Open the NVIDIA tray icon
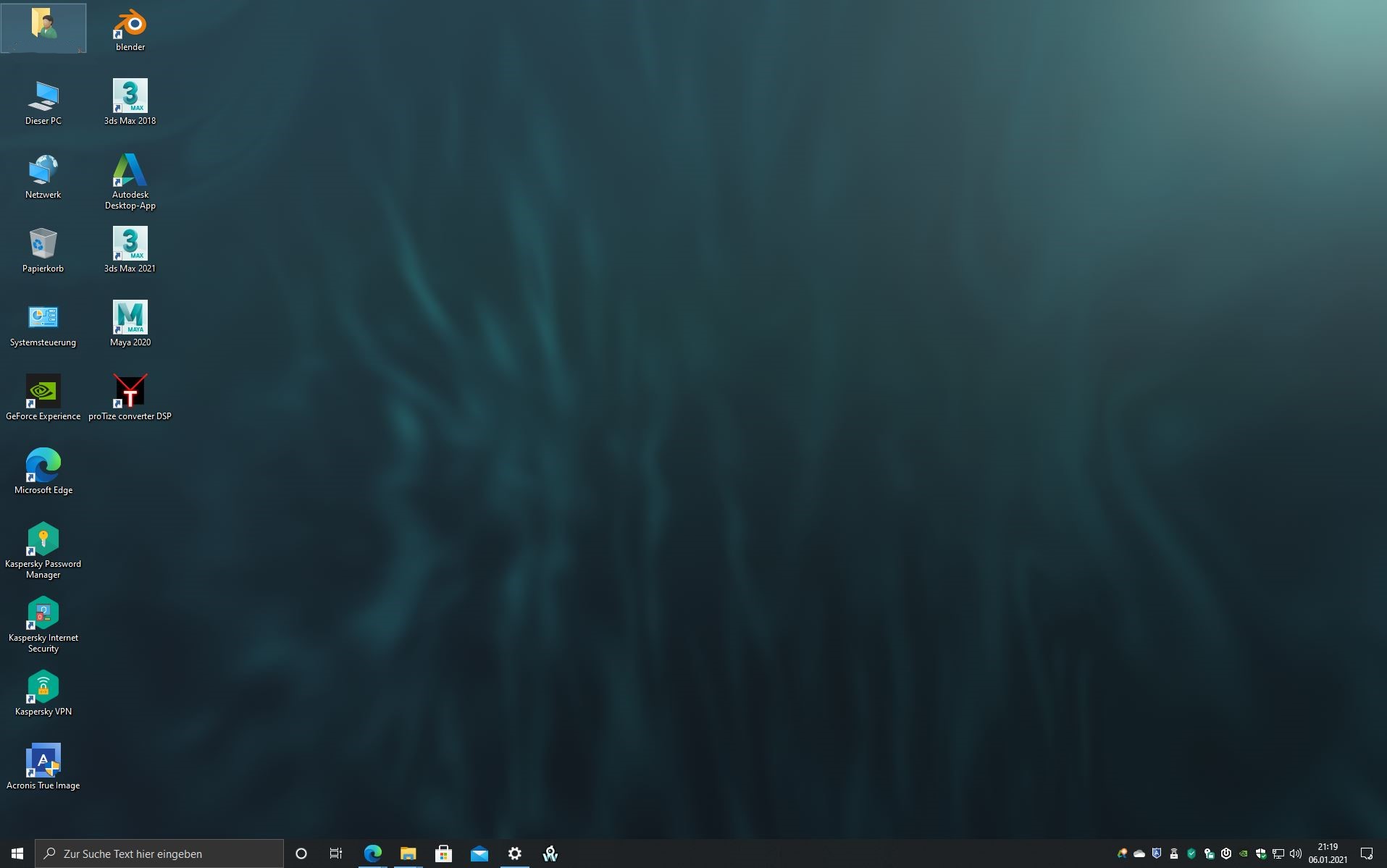Image resolution: width=1387 pixels, height=868 pixels. tap(1244, 854)
